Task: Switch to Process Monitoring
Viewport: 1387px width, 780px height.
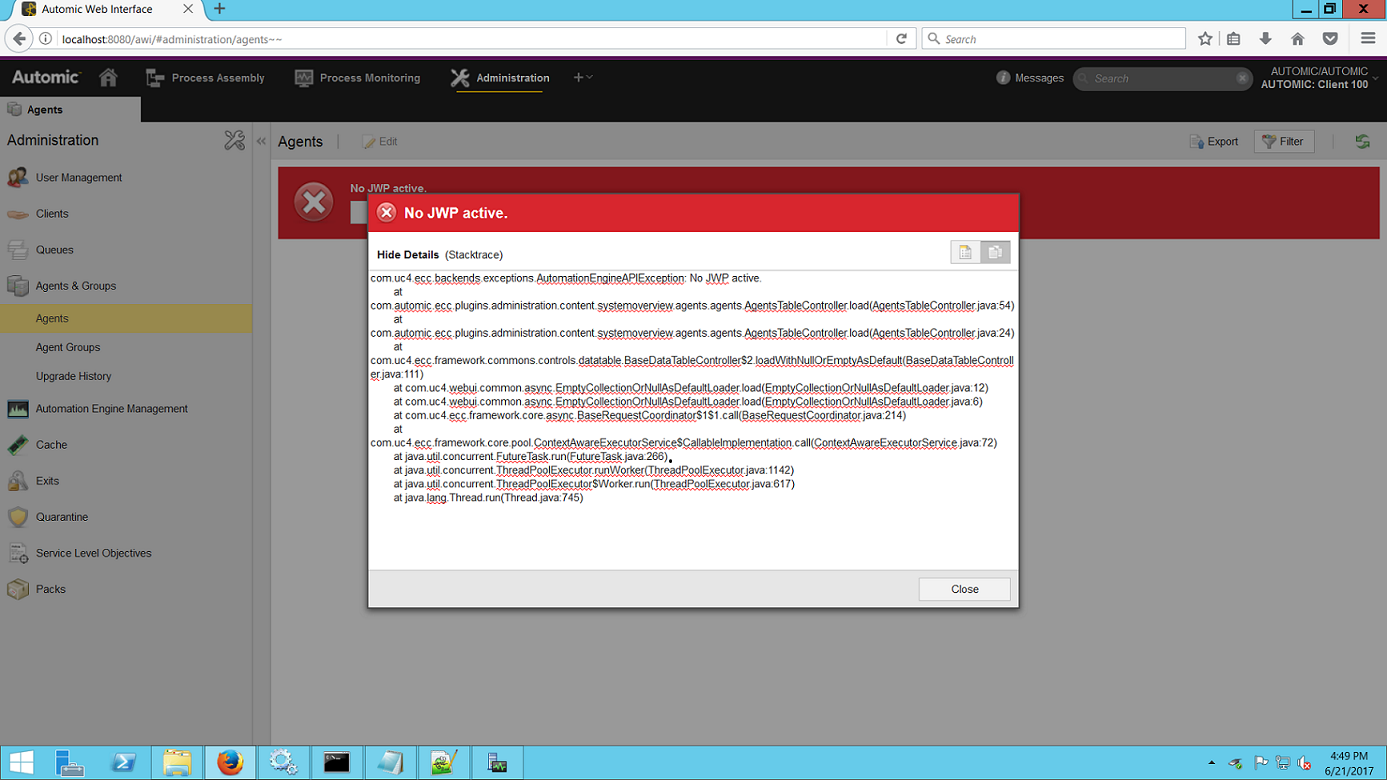Action: (x=357, y=77)
